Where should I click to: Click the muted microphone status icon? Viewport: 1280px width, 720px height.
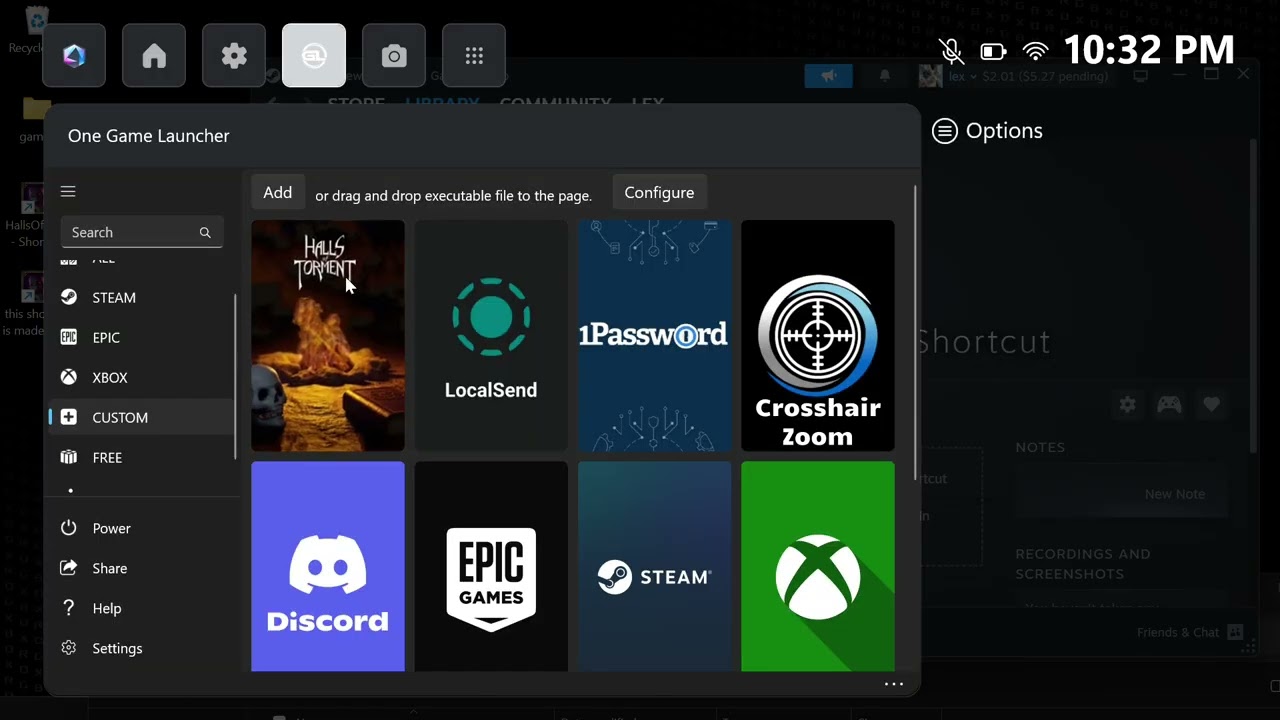click(951, 51)
